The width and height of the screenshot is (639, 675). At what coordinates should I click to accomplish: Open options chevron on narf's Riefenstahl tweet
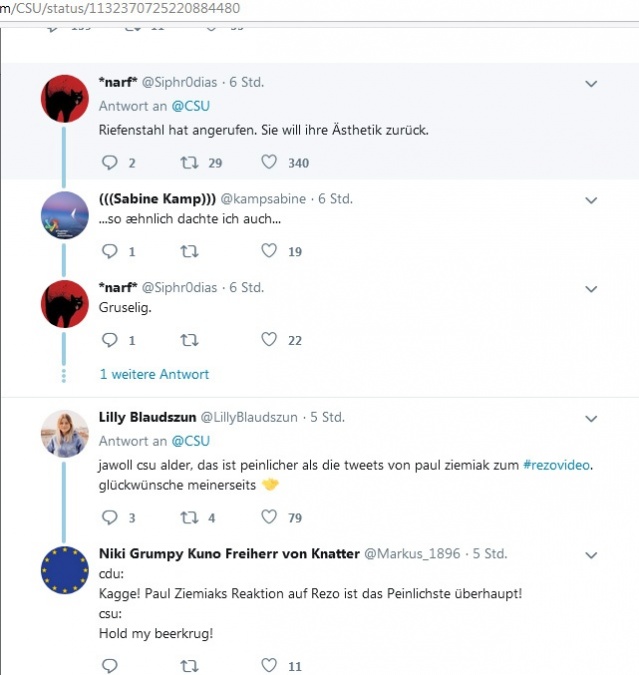pyautogui.click(x=591, y=83)
